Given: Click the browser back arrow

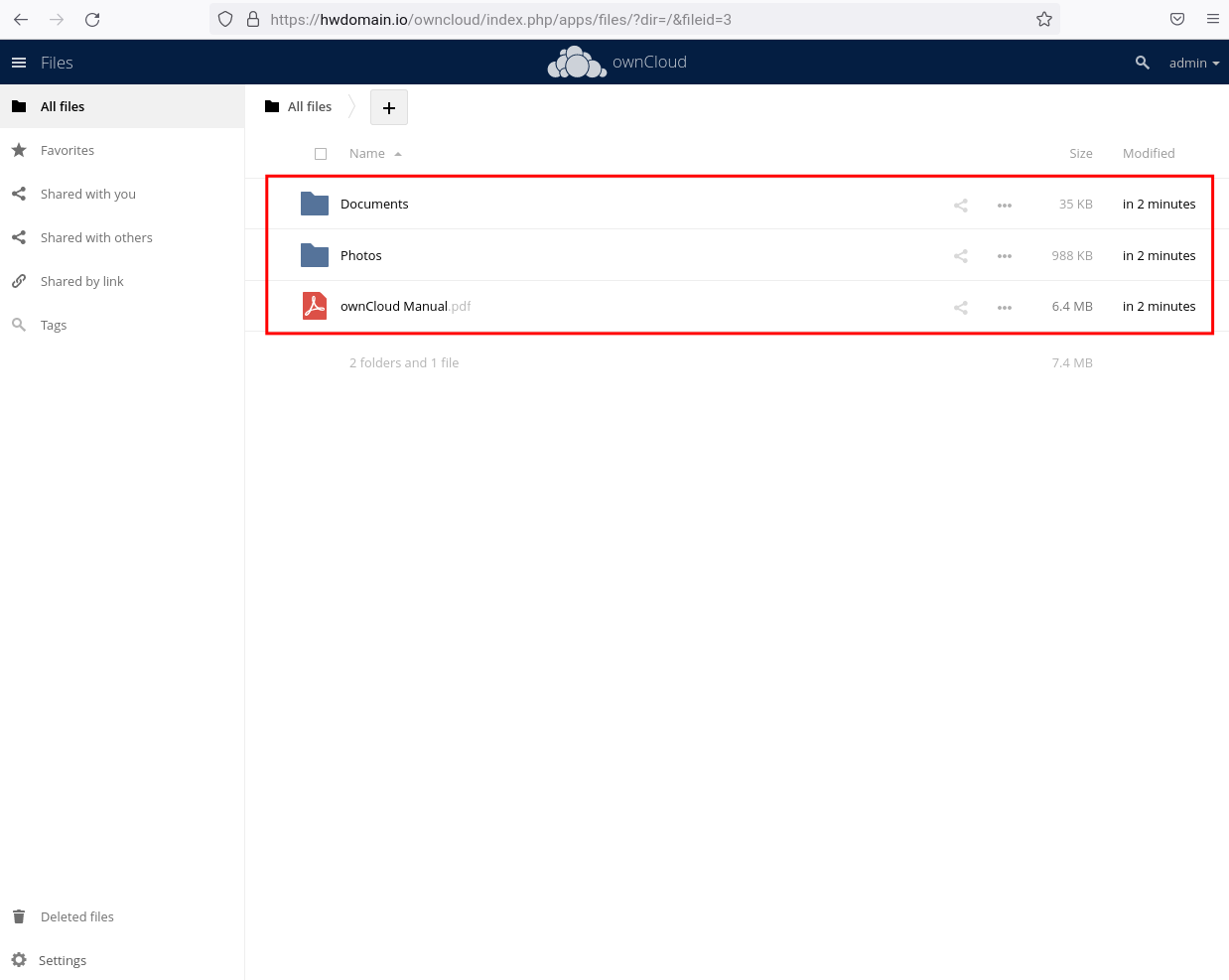Looking at the screenshot, I should click(21, 19).
